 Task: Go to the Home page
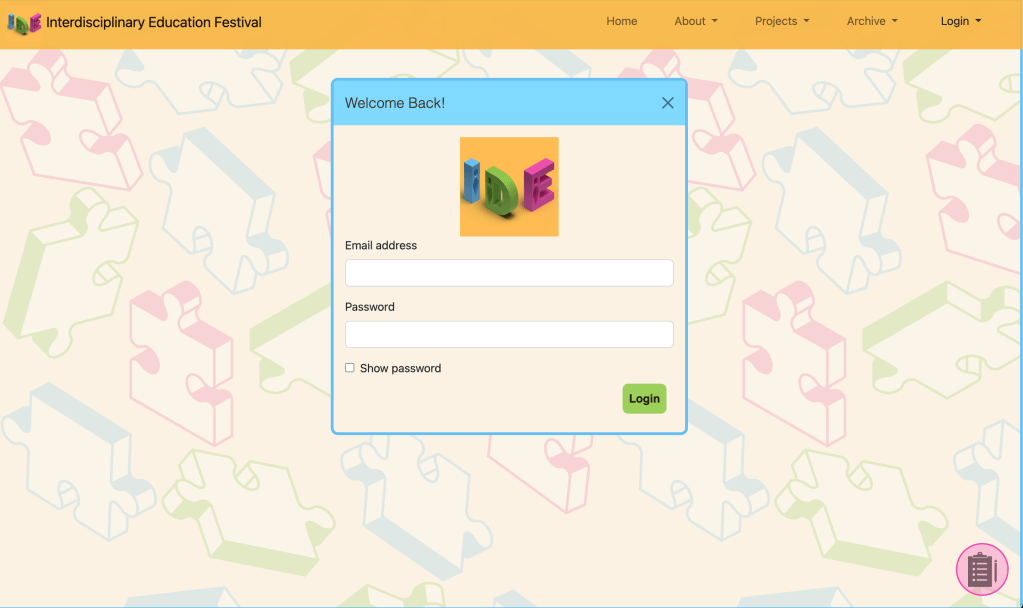click(x=621, y=21)
